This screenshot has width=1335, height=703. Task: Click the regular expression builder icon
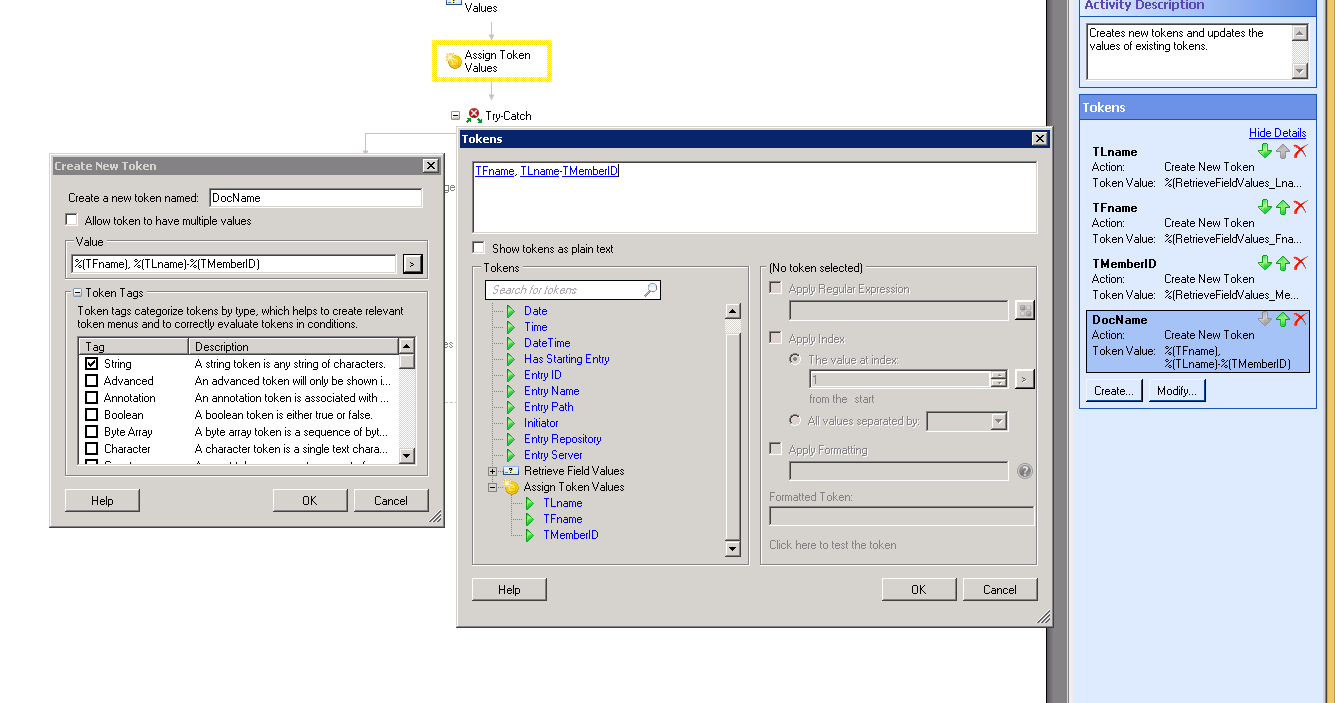pyautogui.click(x=1024, y=311)
